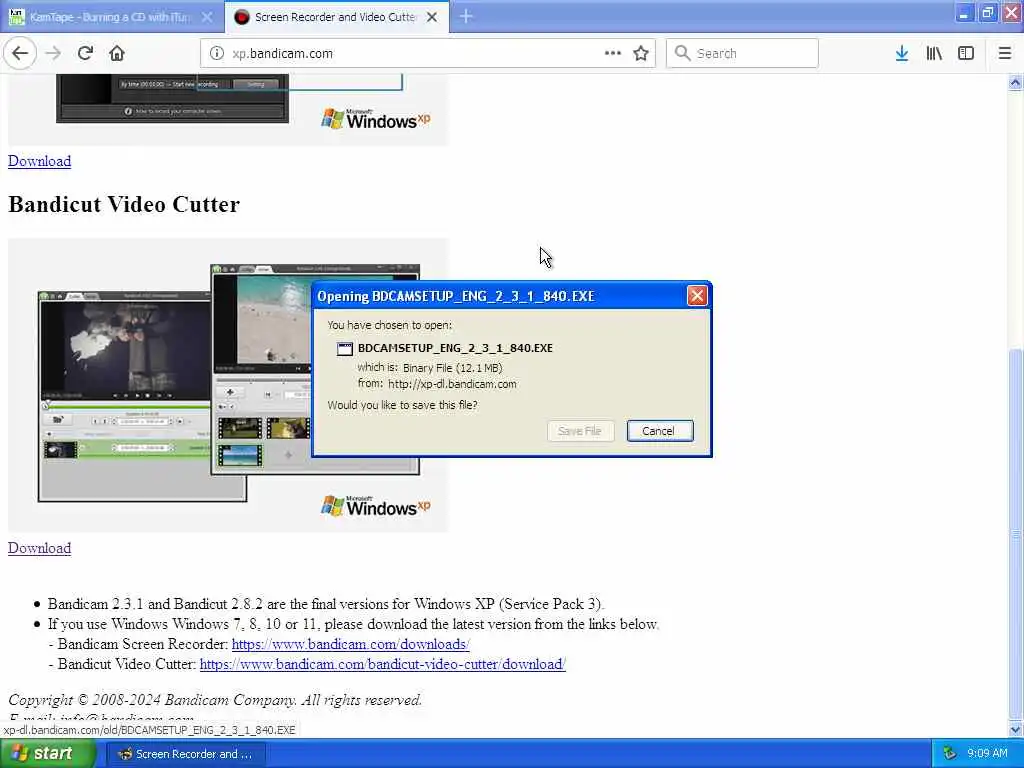The width and height of the screenshot is (1024, 768).
Task: Click the taskbar clock 9:09 AM
Action: (987, 754)
